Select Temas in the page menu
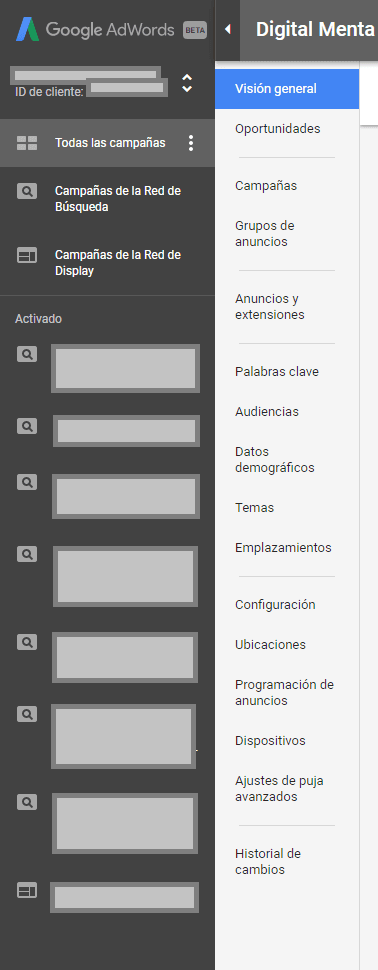378x970 pixels. point(254,507)
